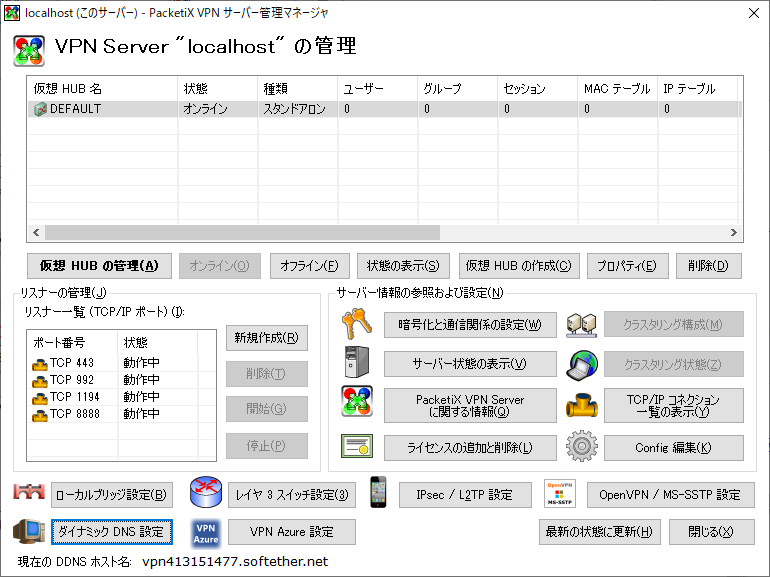Select the TCP 8888 row's 動作中 status

click(141, 414)
